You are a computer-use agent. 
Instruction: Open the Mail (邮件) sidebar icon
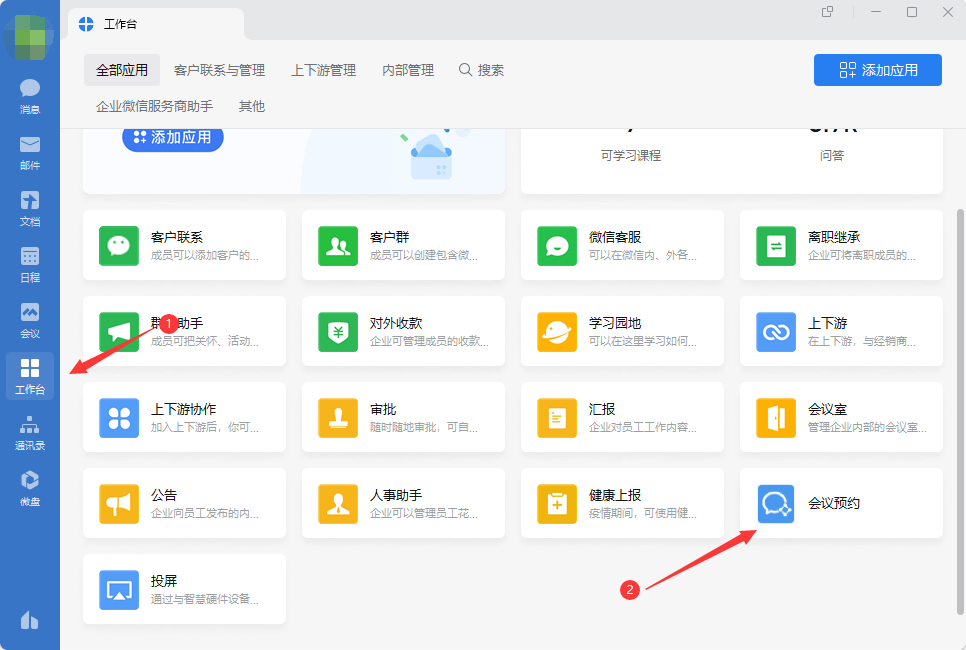(x=30, y=152)
